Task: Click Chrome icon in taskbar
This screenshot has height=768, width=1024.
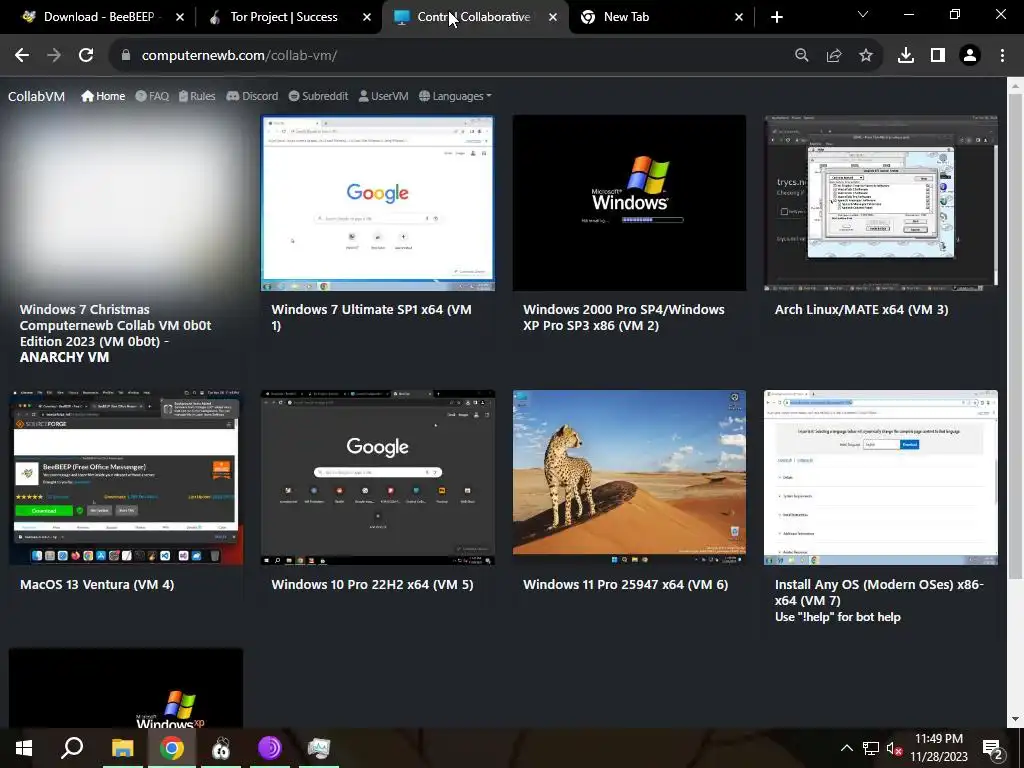Action: pyautogui.click(x=172, y=748)
